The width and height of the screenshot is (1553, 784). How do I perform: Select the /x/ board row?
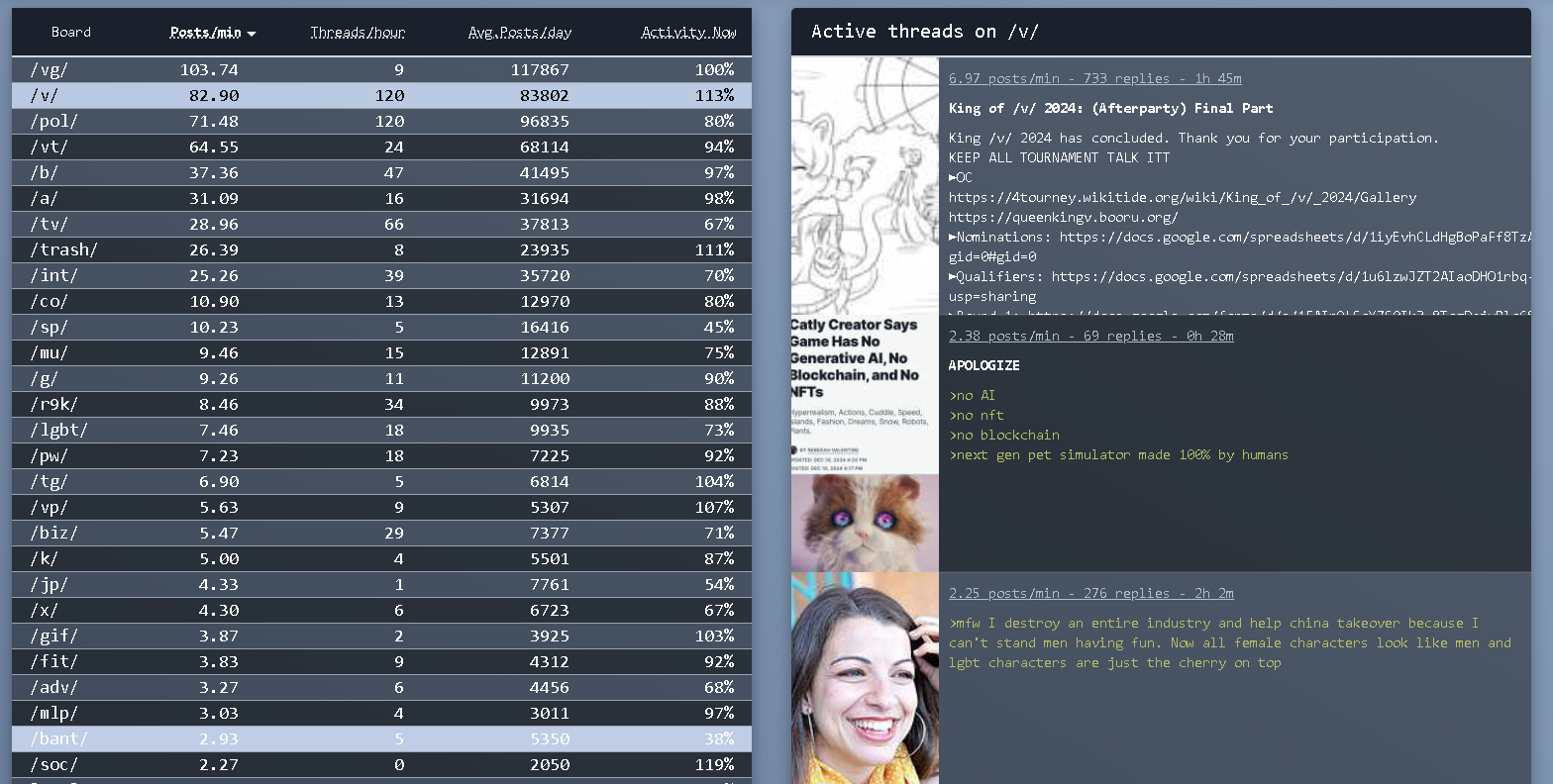[x=381, y=611]
